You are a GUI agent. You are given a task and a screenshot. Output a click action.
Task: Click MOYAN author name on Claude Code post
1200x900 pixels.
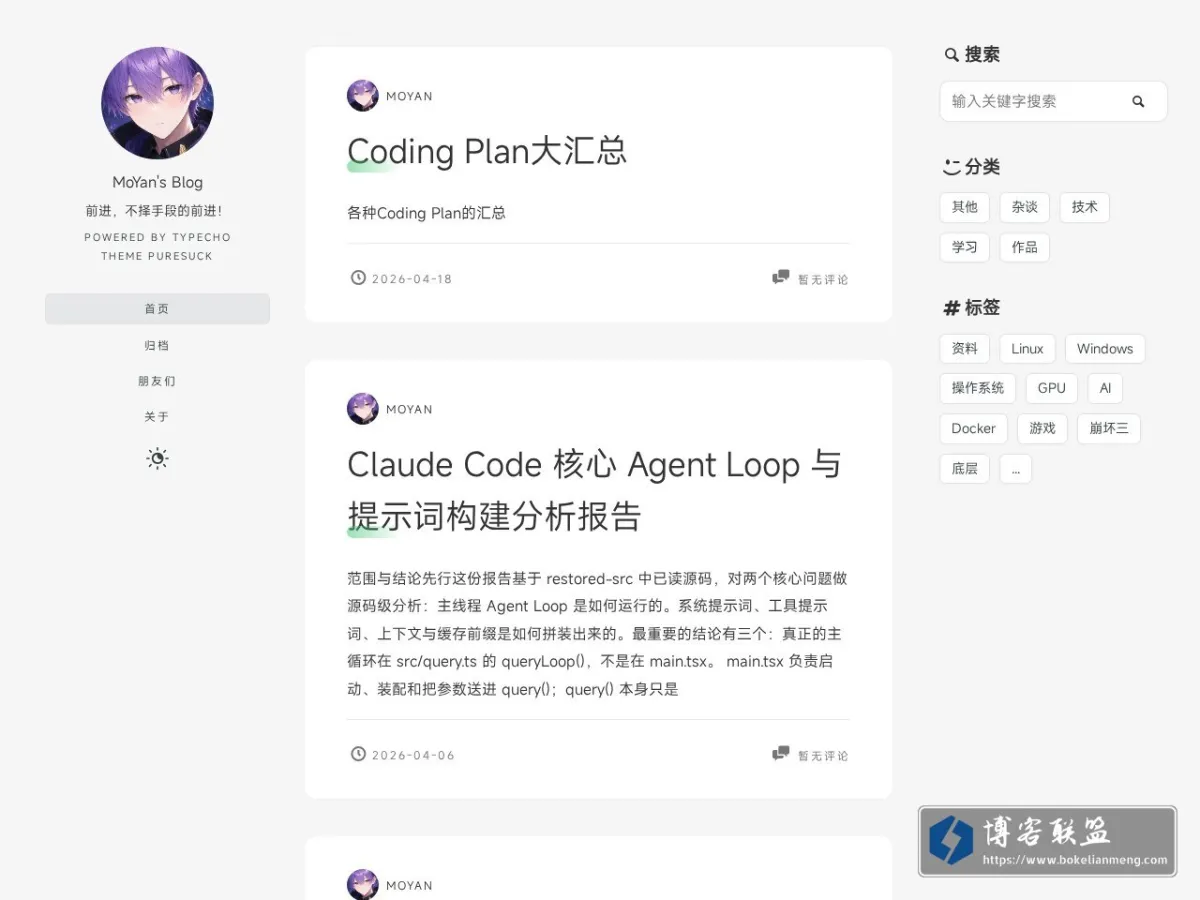(x=410, y=410)
